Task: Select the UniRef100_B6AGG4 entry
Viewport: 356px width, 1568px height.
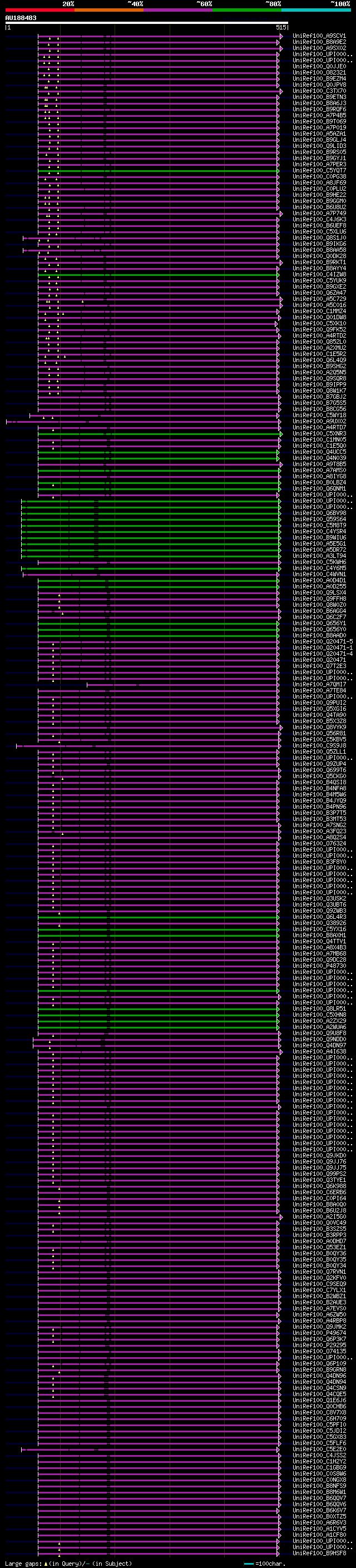Action: click(x=319, y=611)
